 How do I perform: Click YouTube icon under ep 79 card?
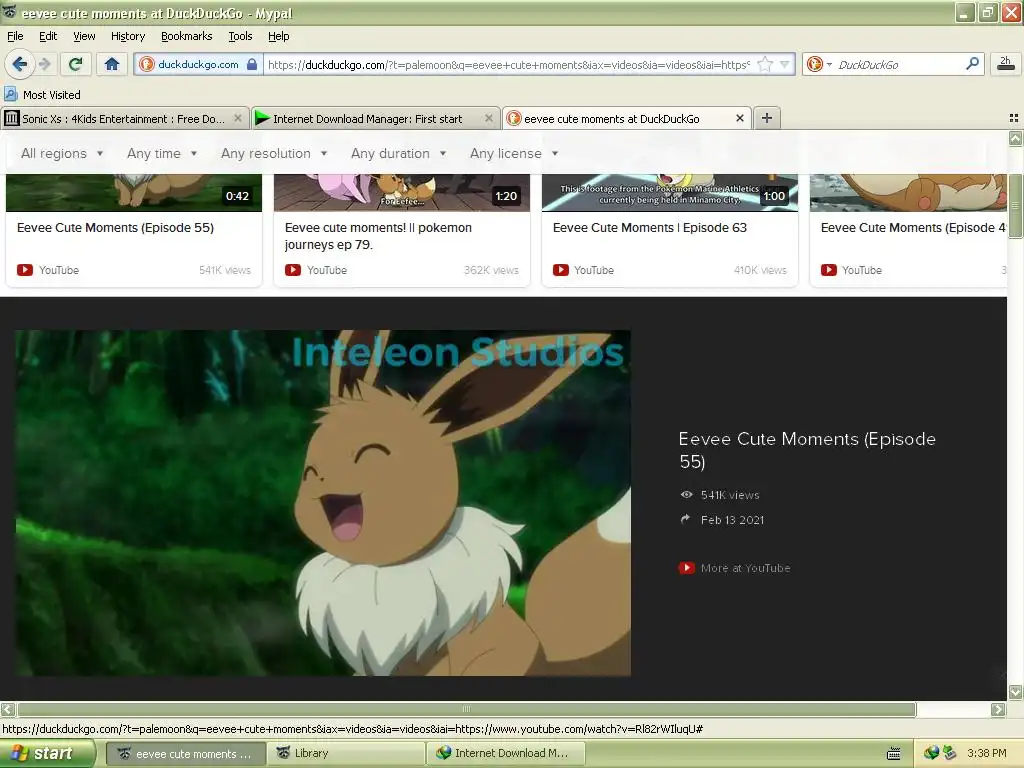(x=293, y=270)
